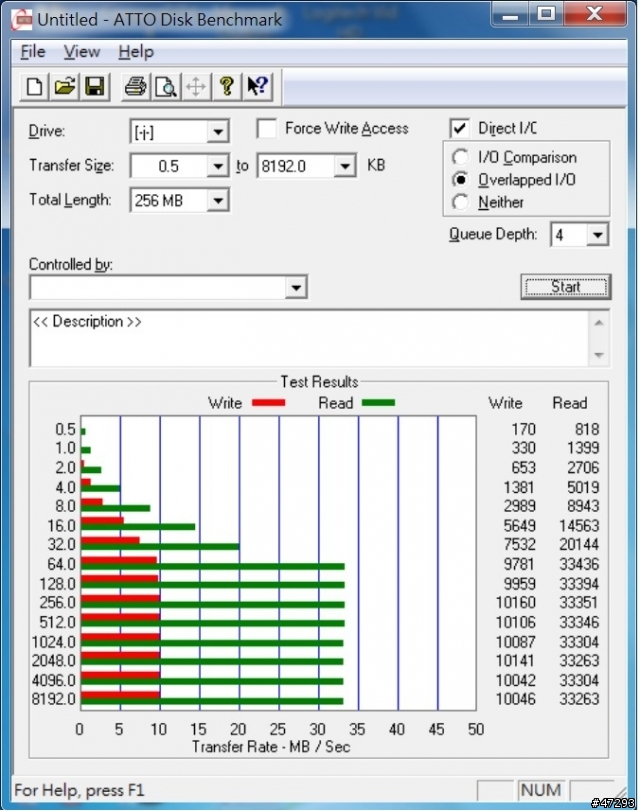Choose the Neither radio button
Image resolution: width=640 pixels, height=811 pixels.
[x=460, y=202]
